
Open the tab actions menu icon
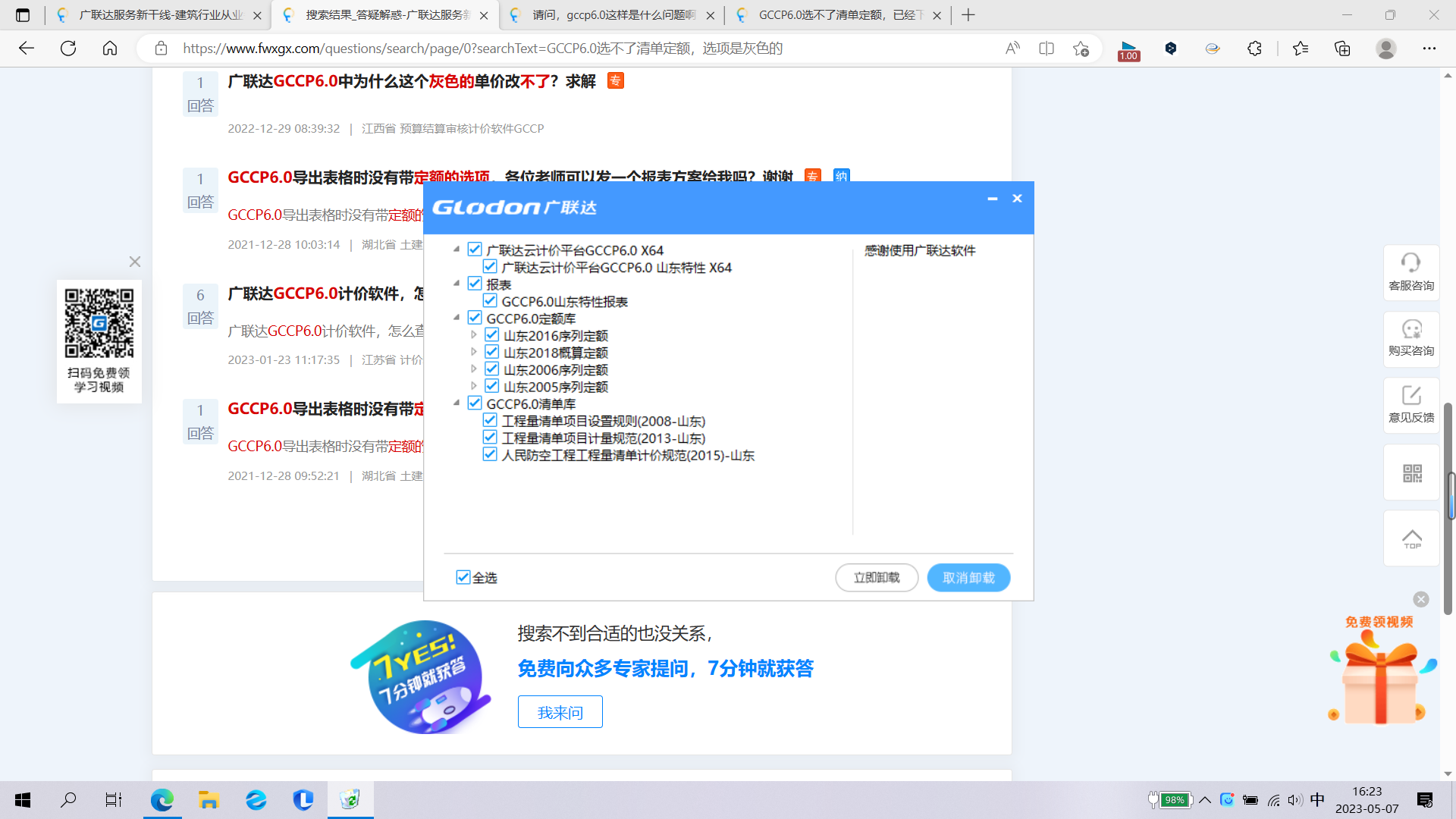pos(23,15)
